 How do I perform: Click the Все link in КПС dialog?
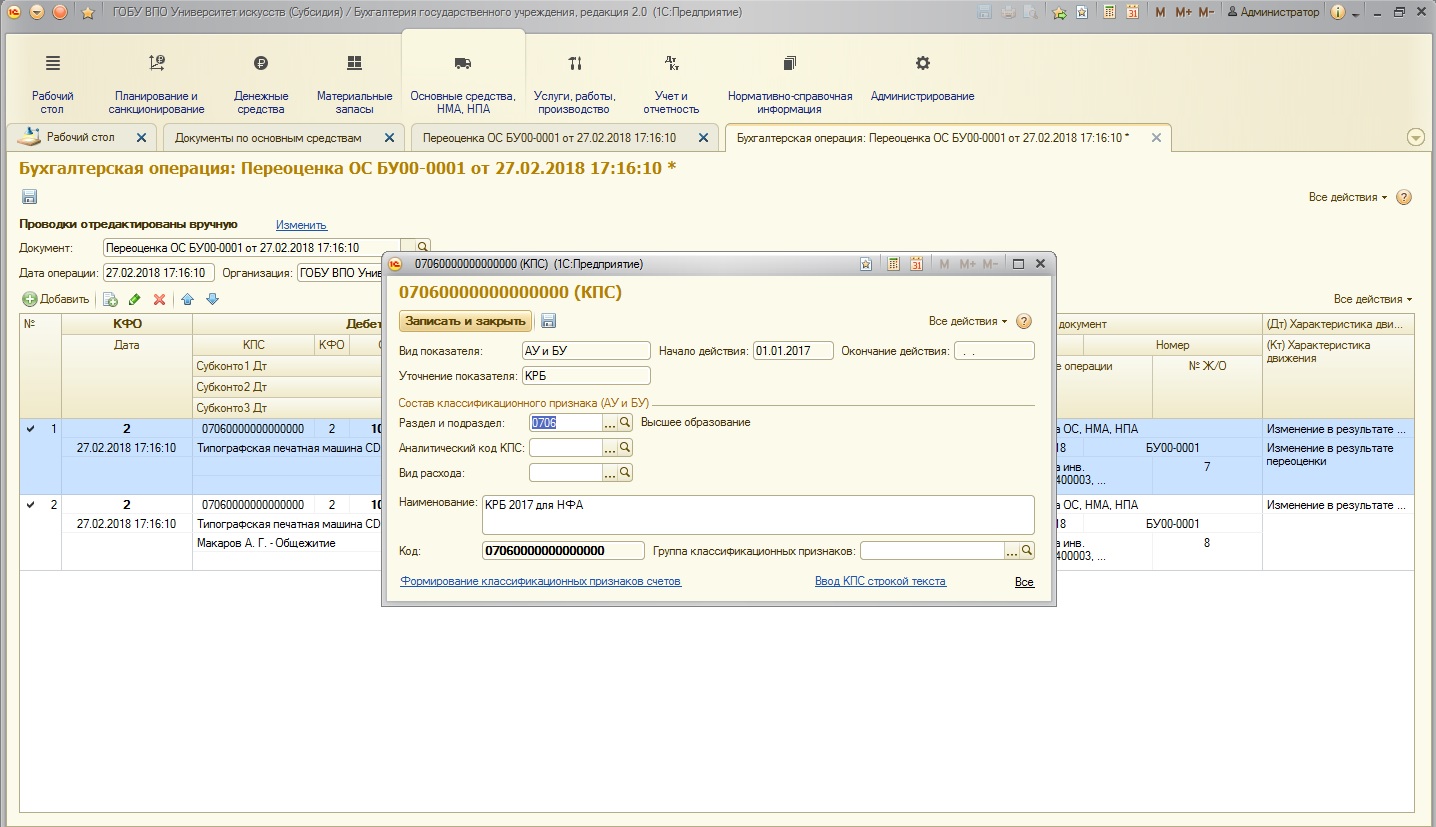pos(1024,582)
